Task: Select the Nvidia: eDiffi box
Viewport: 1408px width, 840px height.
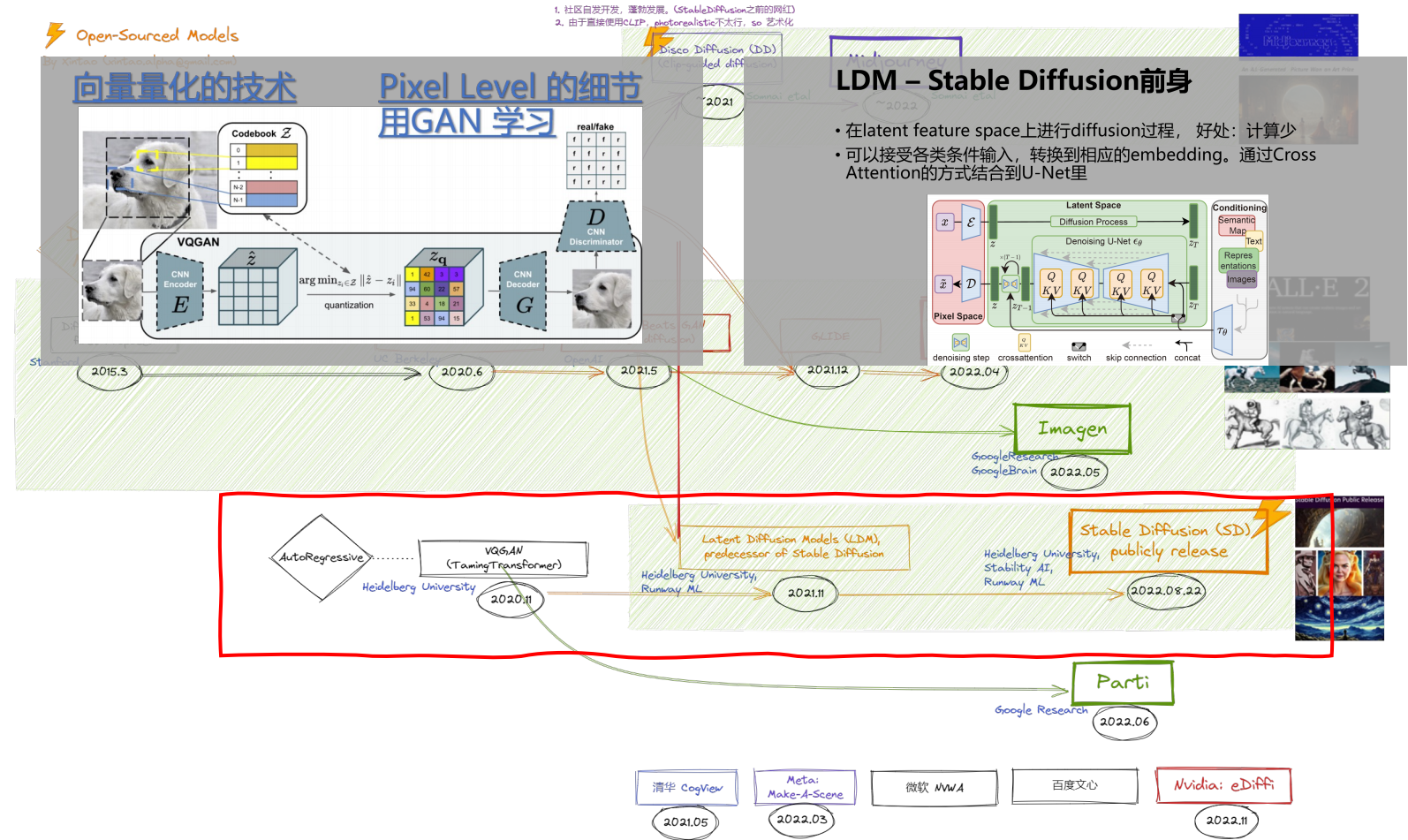Action: (x=1223, y=784)
